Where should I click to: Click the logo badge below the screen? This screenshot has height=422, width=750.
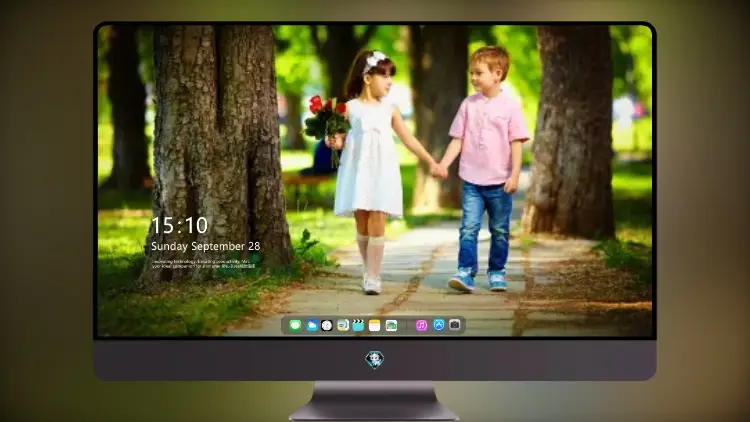[x=375, y=360]
